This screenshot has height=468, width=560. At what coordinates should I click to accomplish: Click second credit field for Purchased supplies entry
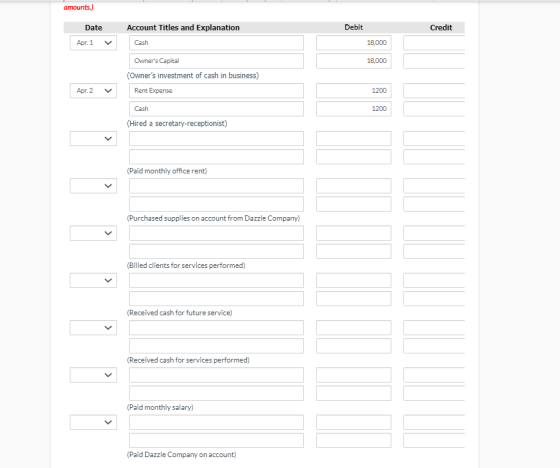(434, 204)
